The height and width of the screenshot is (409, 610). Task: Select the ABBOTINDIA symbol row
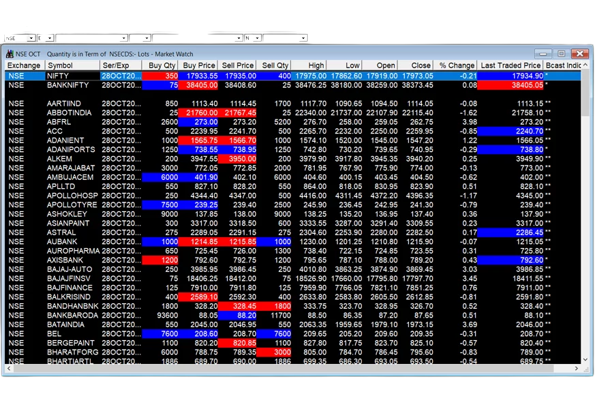tap(293, 113)
